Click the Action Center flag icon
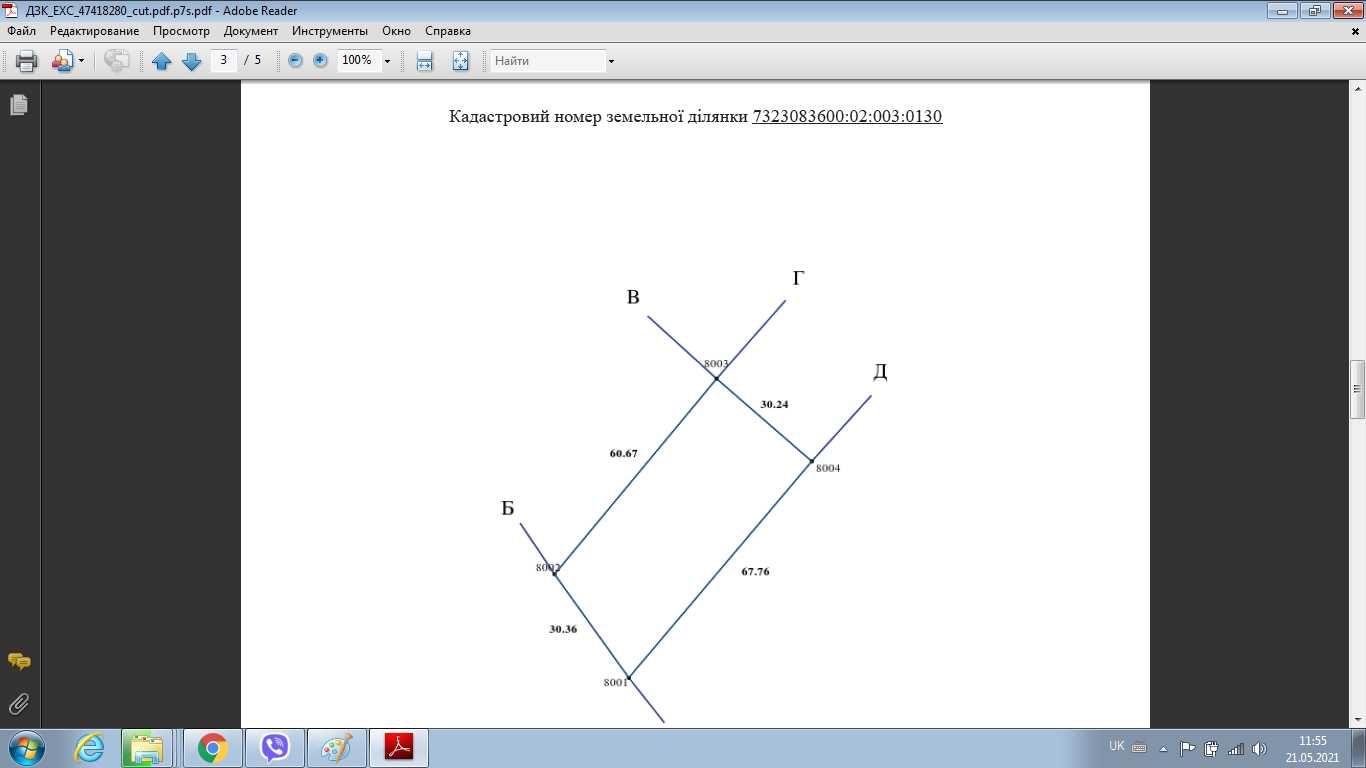 click(1188, 748)
